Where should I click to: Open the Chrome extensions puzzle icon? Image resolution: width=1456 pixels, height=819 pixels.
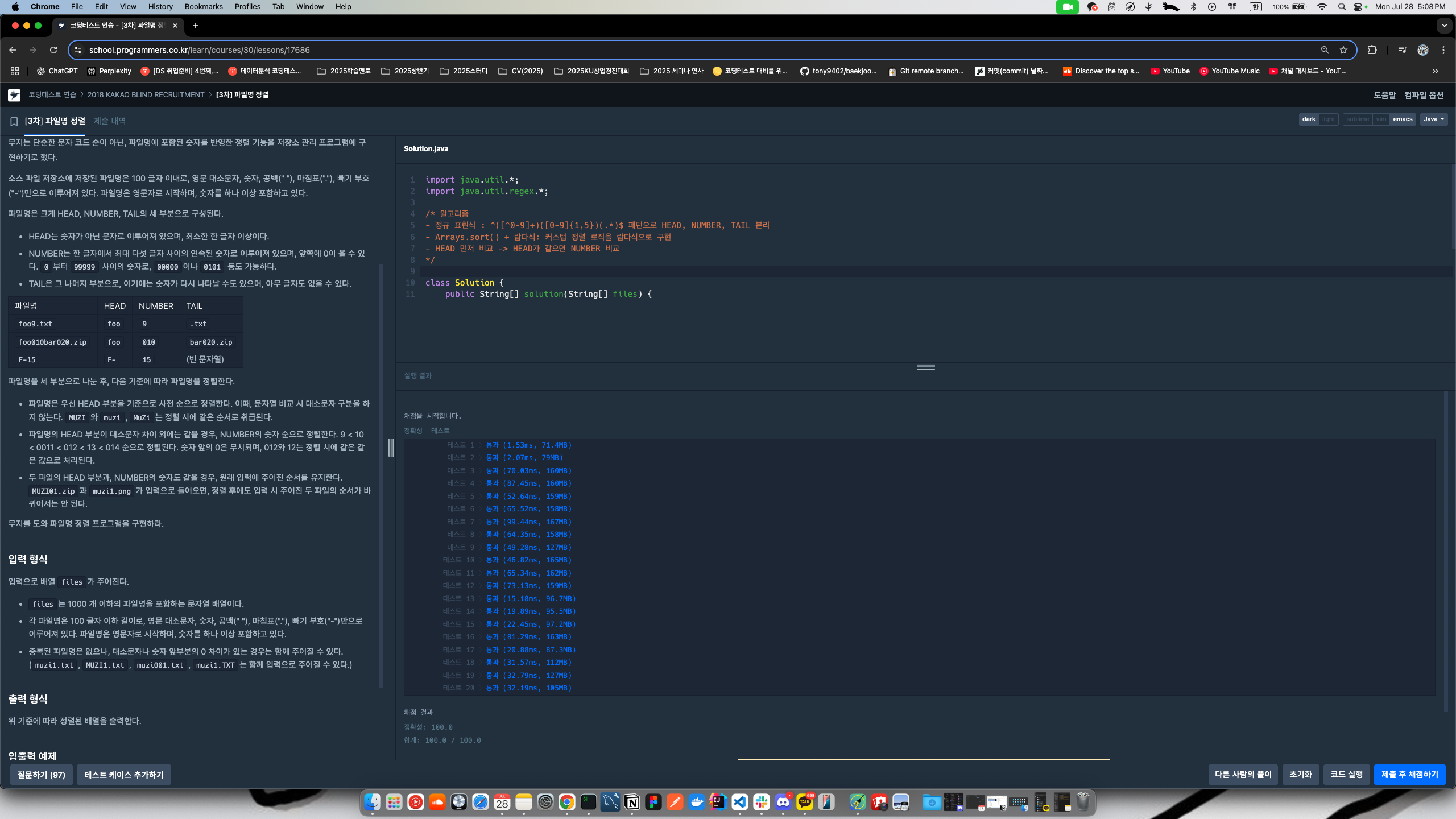tap(1372, 50)
